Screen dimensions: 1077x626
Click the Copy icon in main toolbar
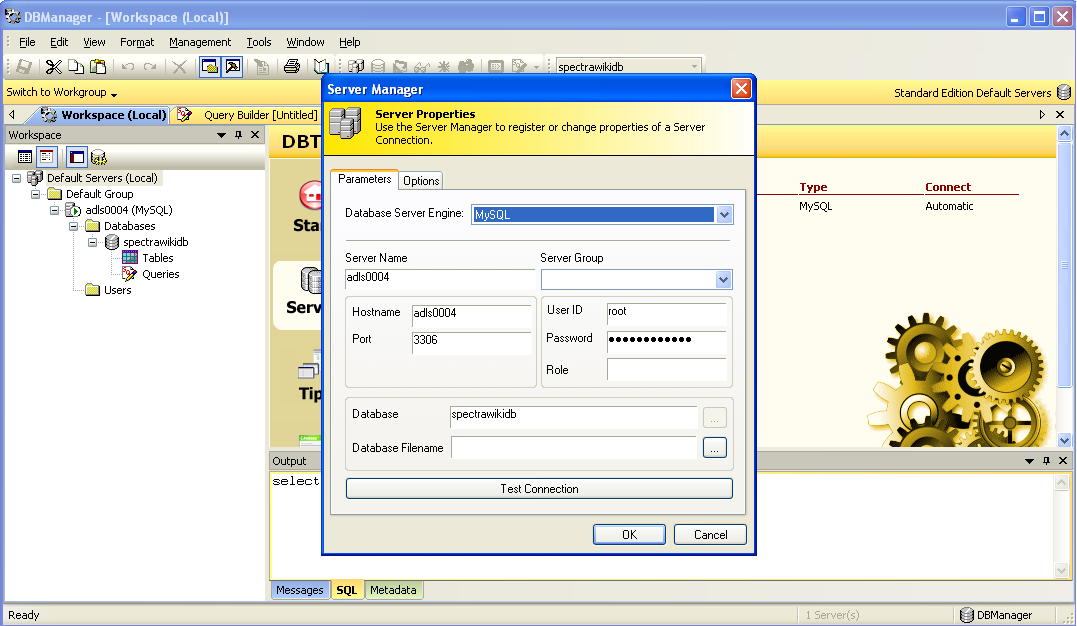pyautogui.click(x=76, y=67)
